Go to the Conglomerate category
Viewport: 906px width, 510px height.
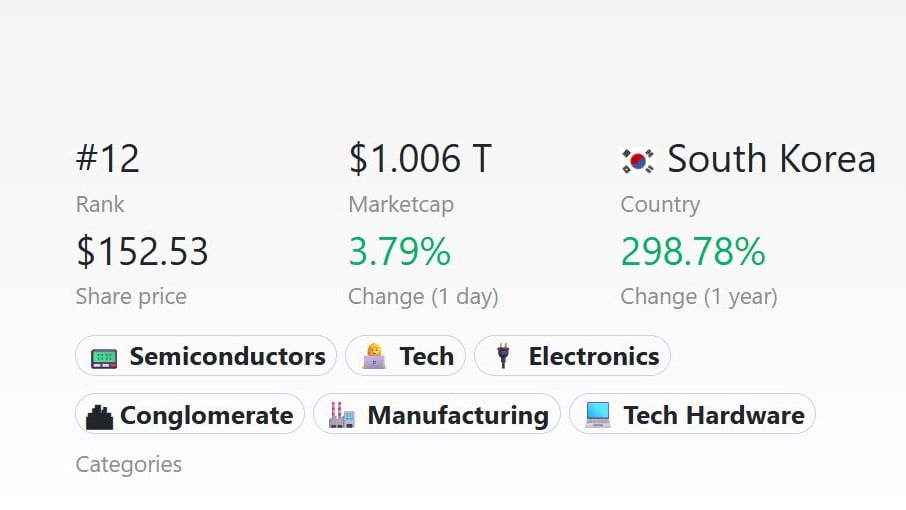coord(206,415)
